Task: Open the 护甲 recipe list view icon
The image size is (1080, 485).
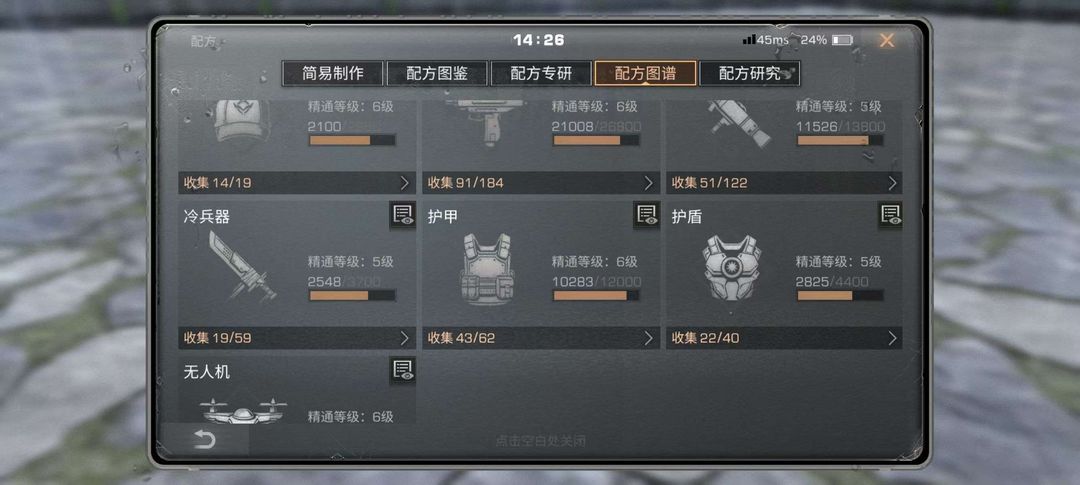Action: coord(646,216)
